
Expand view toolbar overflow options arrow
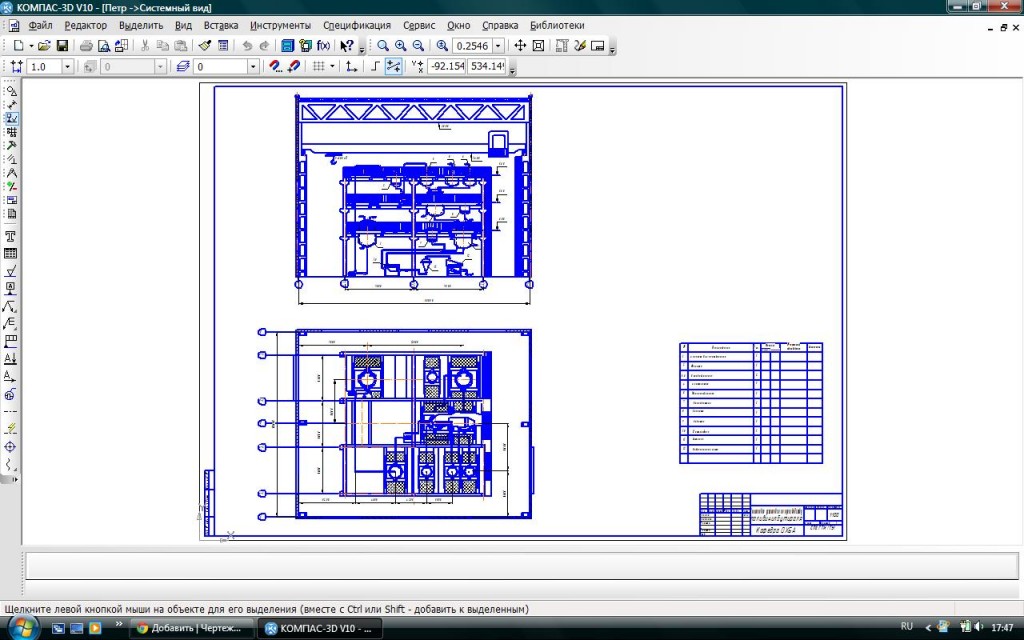click(612, 49)
